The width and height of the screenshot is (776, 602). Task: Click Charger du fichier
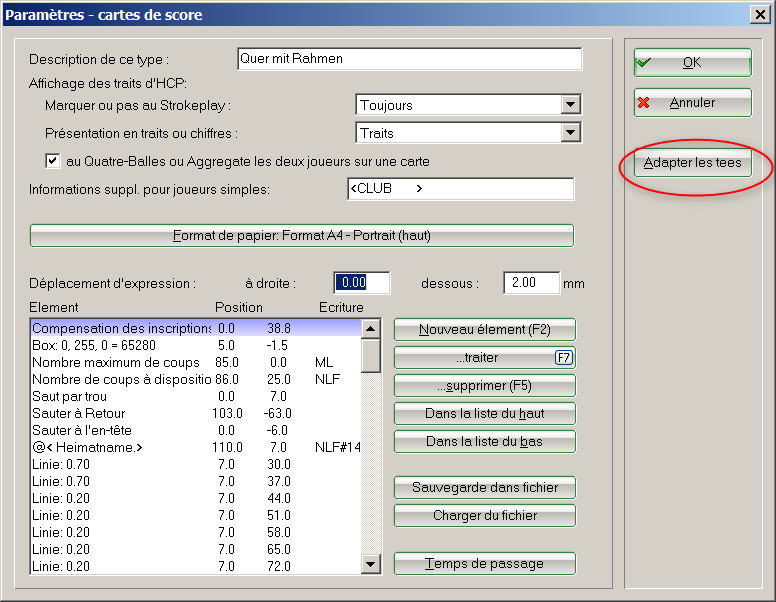(x=485, y=515)
